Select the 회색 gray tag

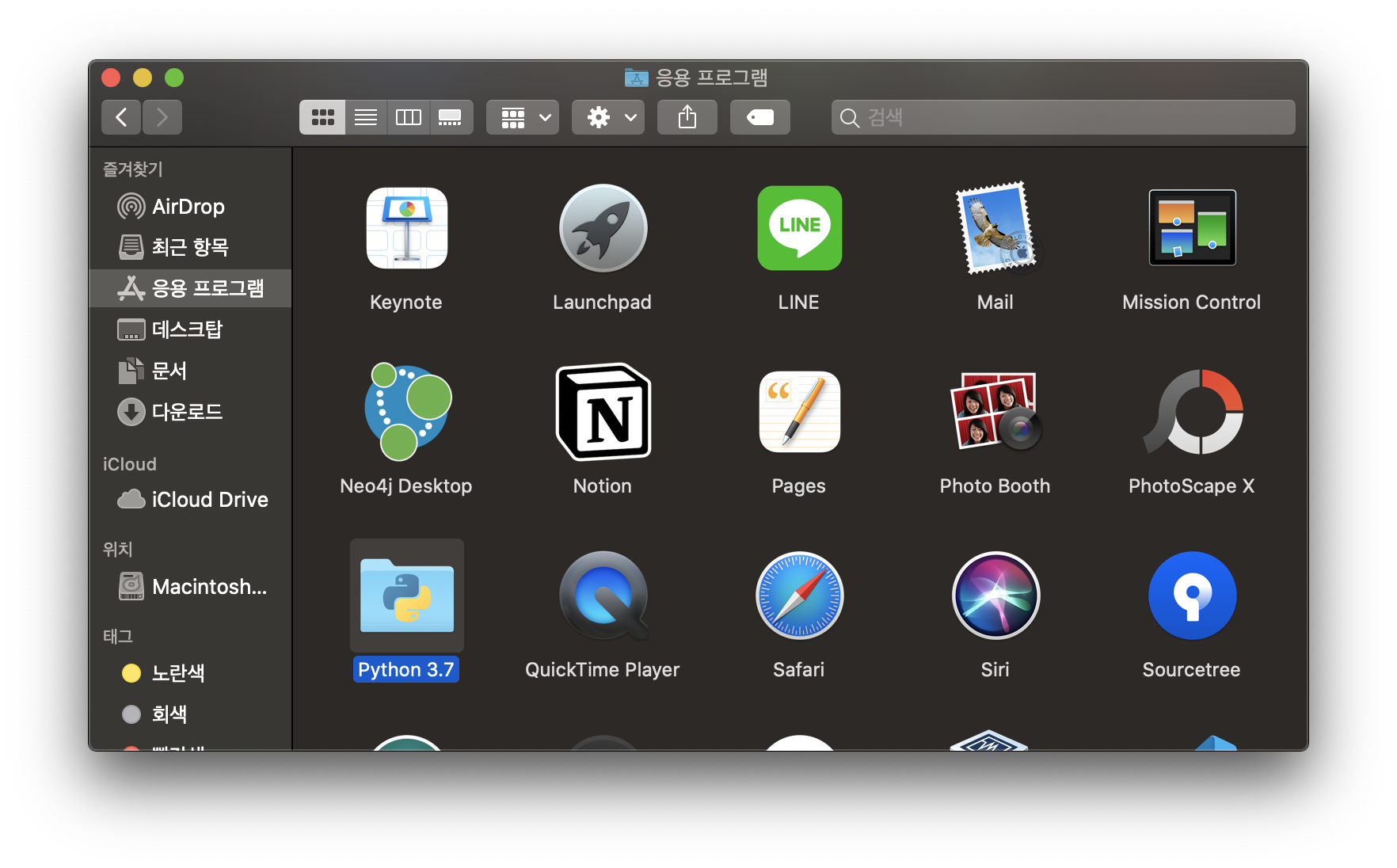tap(190, 714)
